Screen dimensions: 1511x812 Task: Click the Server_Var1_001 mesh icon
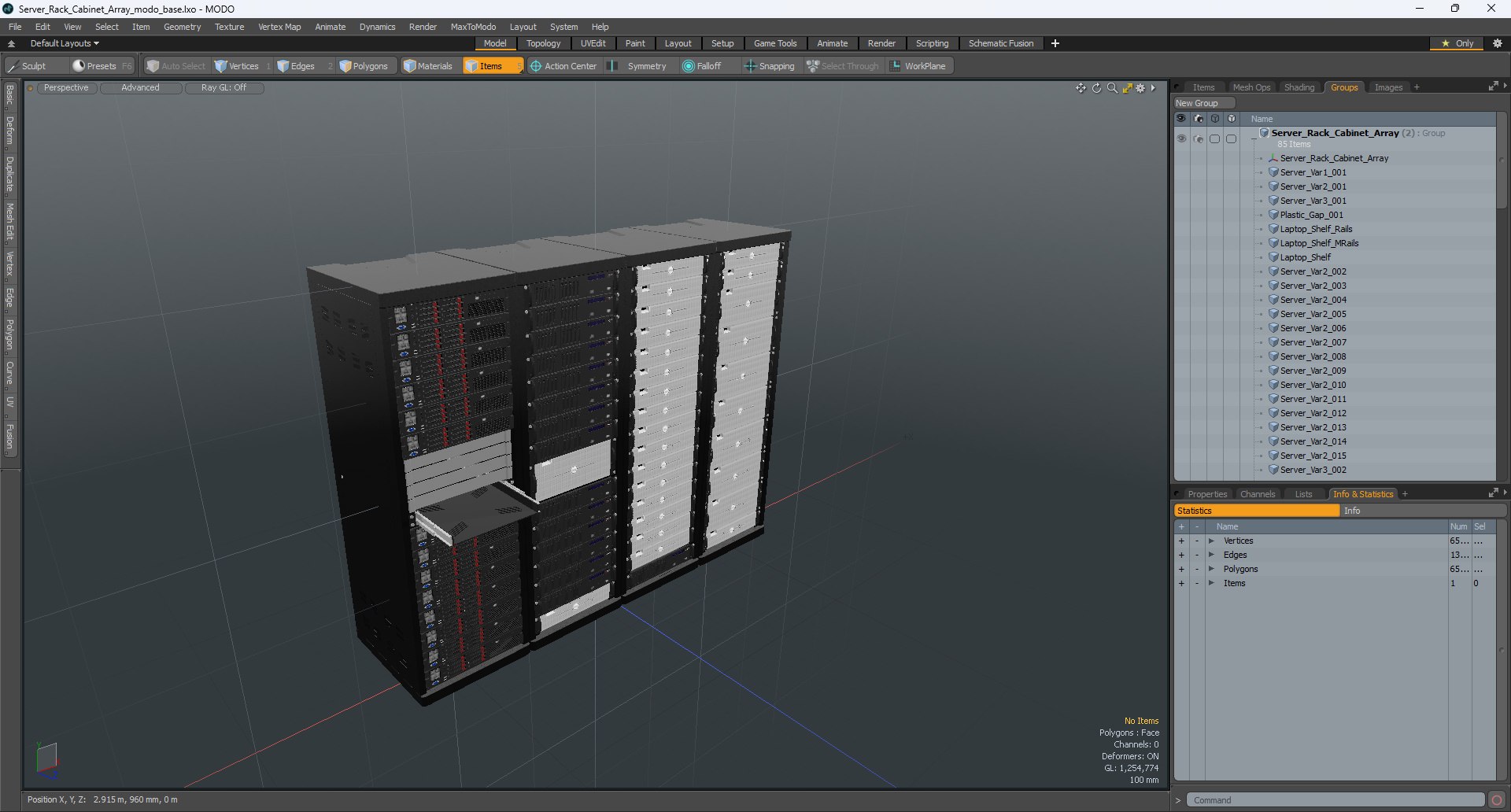point(1273,172)
